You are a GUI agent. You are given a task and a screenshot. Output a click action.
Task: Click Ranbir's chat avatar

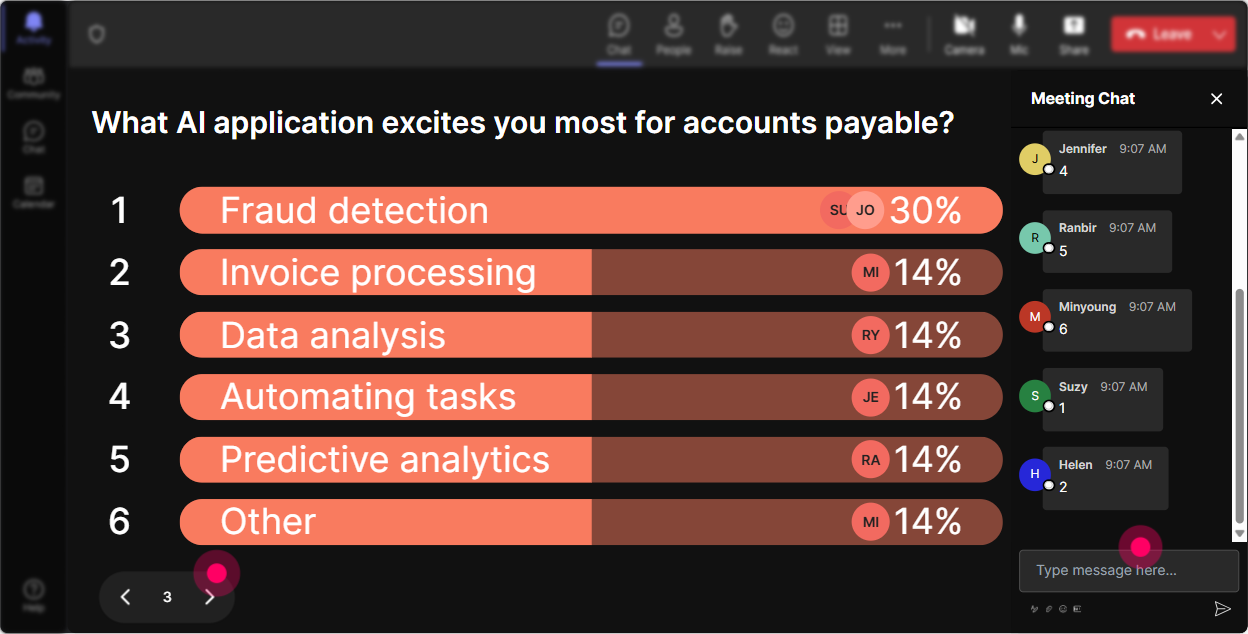click(x=1035, y=238)
